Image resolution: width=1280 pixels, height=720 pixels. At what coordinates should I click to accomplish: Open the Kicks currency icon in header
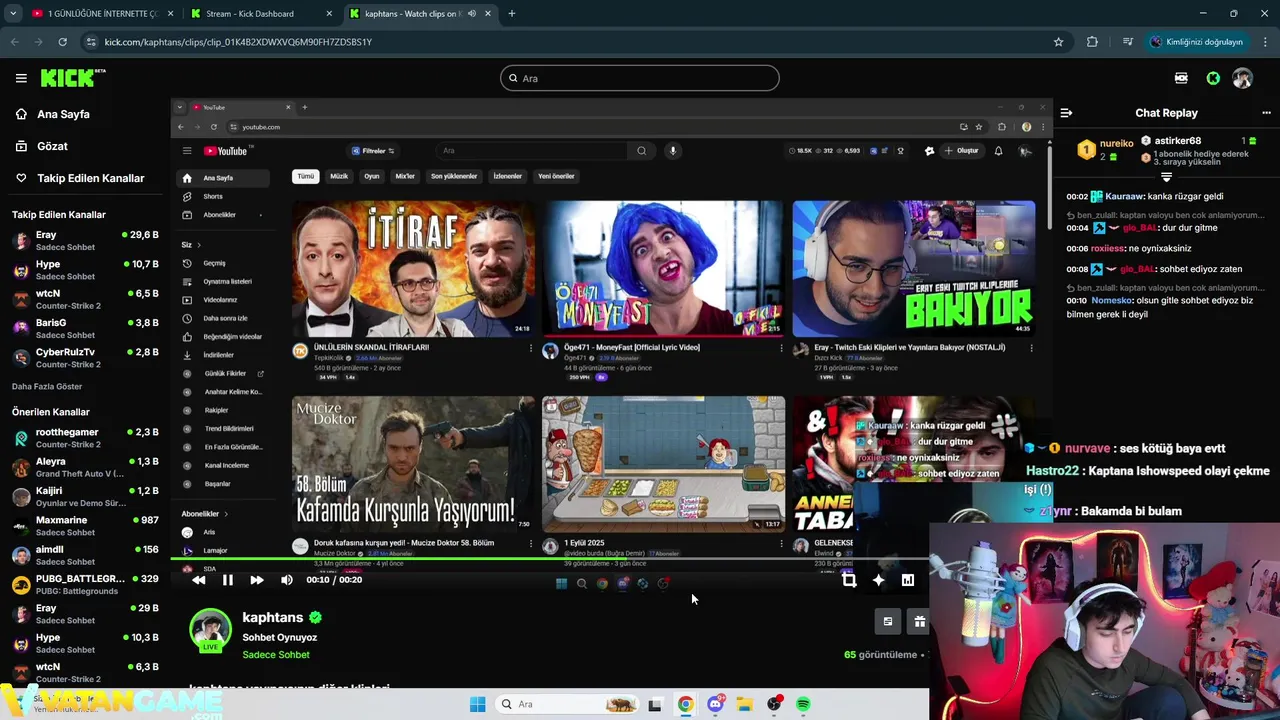[x=1181, y=78]
